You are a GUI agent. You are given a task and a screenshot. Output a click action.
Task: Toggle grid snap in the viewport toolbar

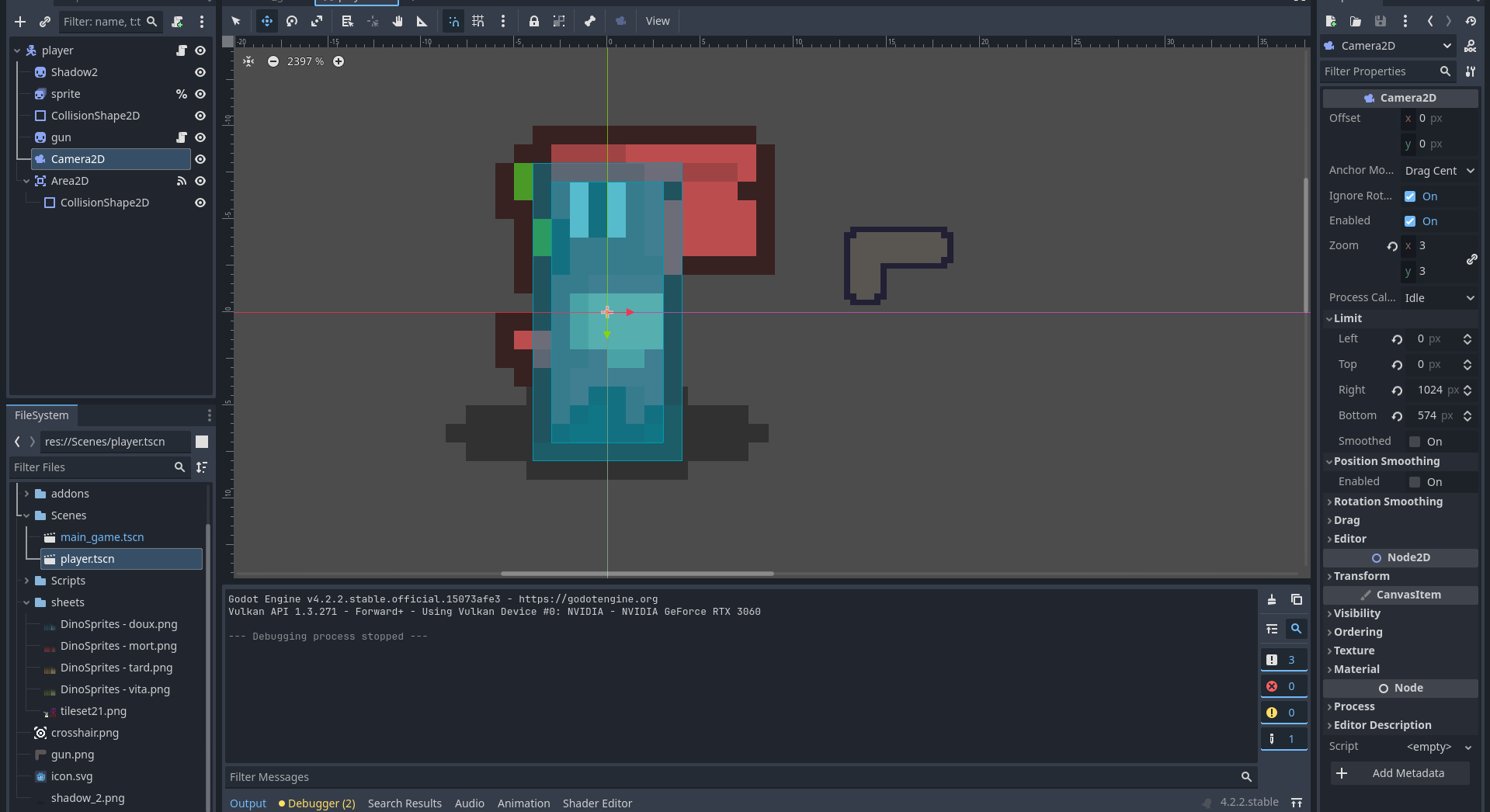pyautogui.click(x=478, y=21)
